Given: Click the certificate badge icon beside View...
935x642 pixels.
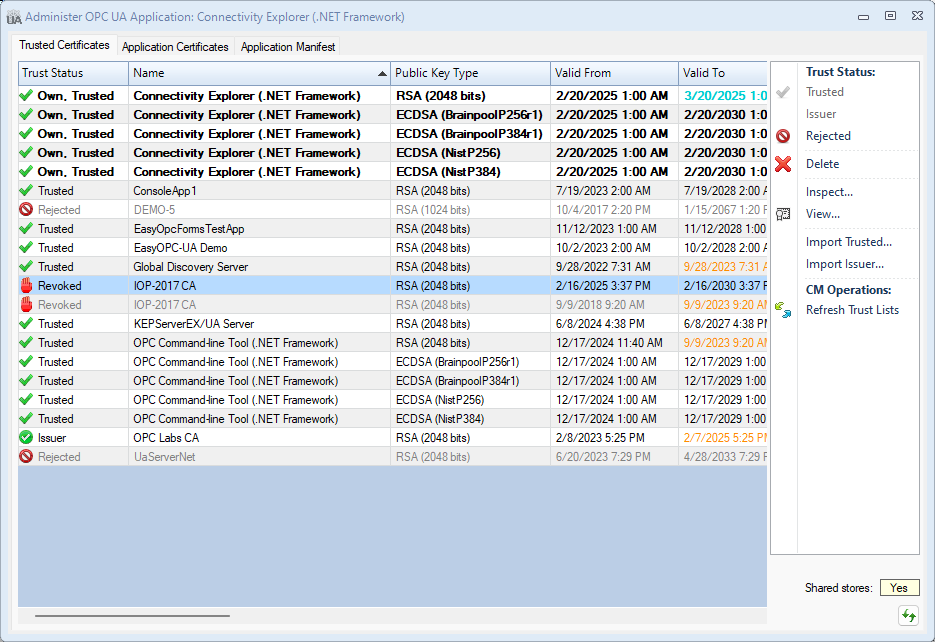Looking at the screenshot, I should pos(782,212).
